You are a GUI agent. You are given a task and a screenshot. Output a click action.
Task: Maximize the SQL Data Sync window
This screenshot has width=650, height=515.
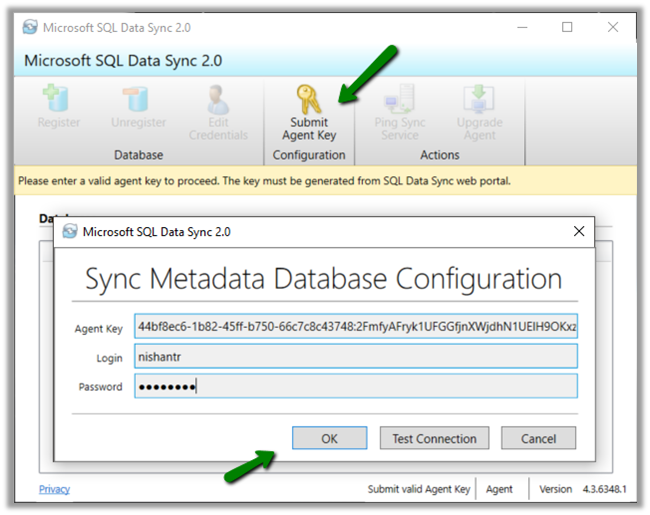point(567,27)
